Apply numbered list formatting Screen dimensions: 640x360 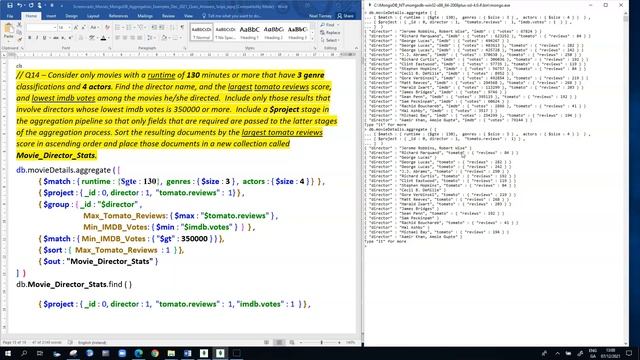pos(130,27)
